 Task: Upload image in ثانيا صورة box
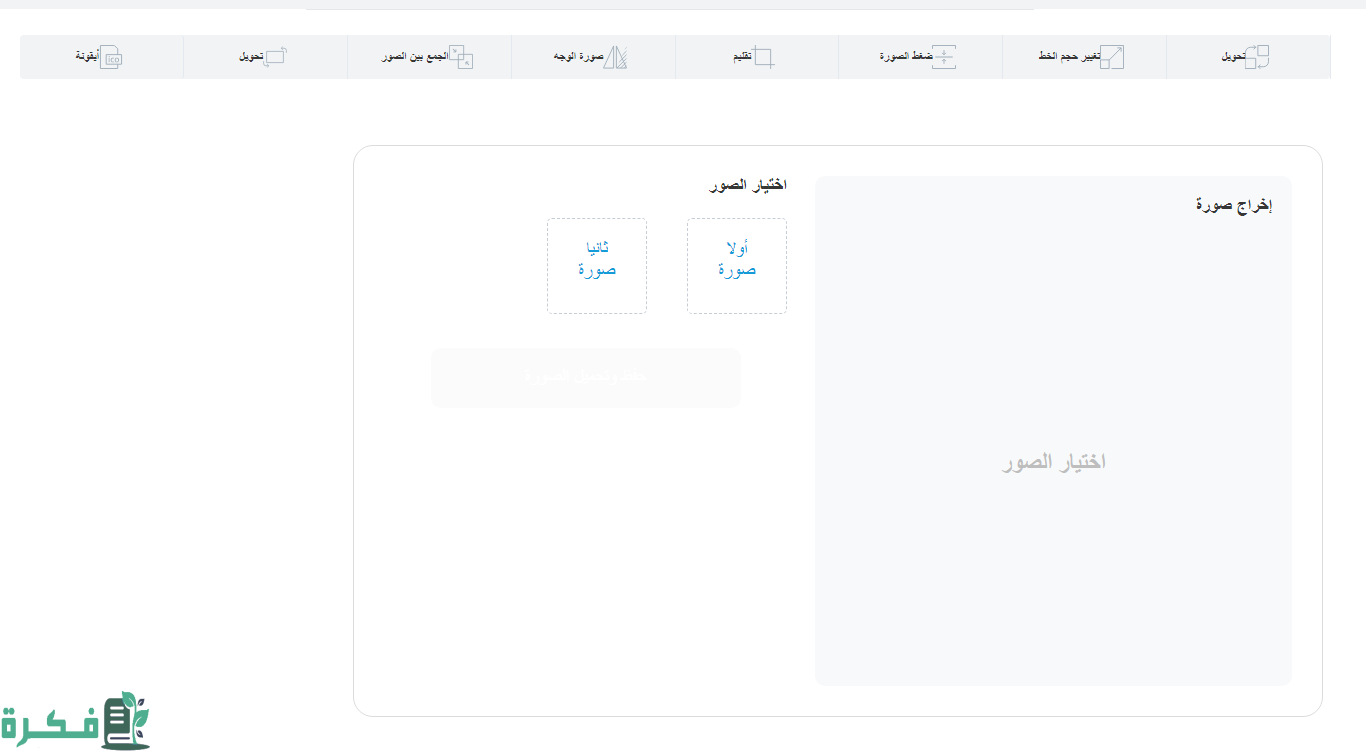coord(597,266)
